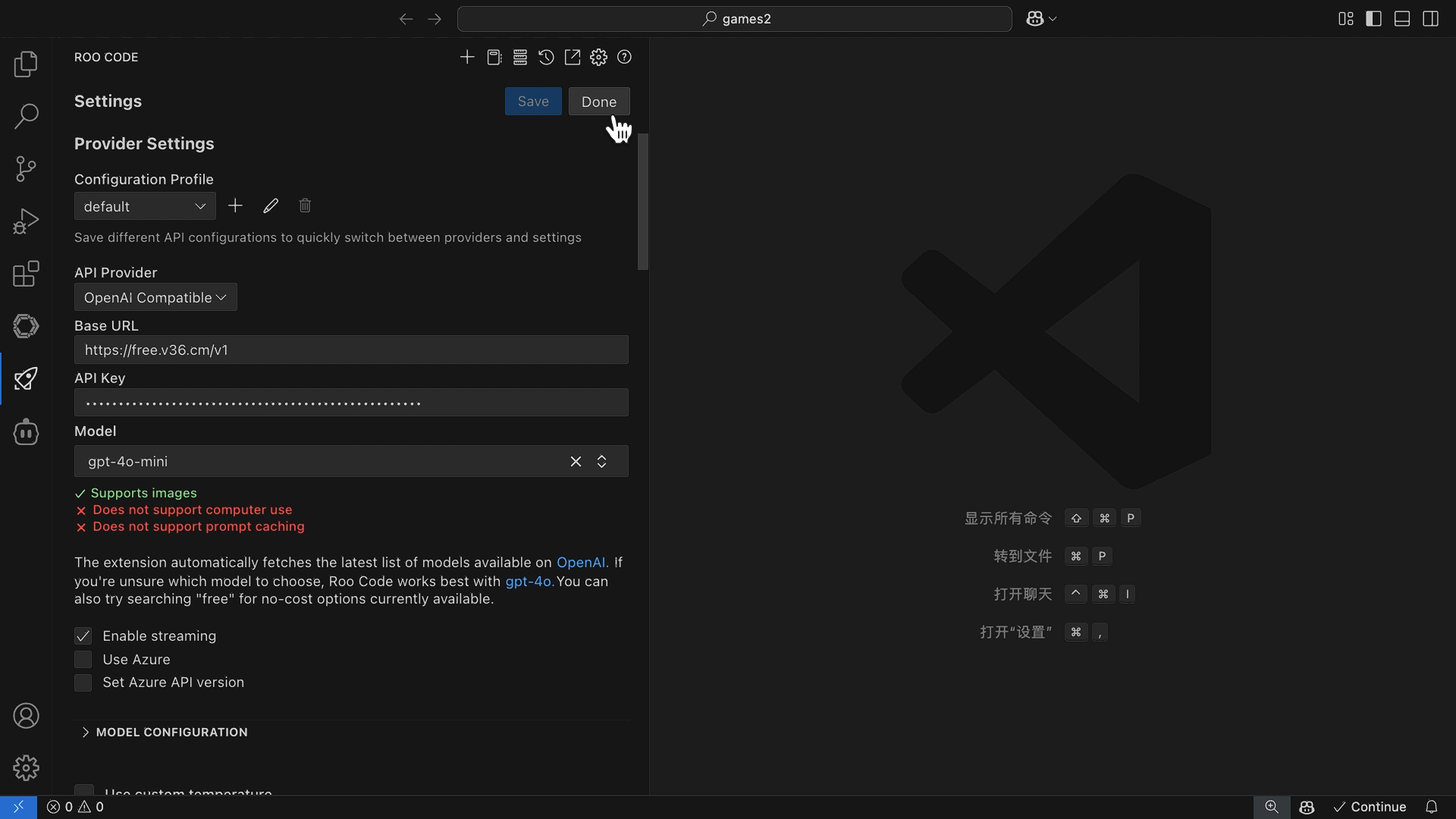Open Roo Code prompts icon
This screenshot has width=1456, height=819.
coord(494,57)
